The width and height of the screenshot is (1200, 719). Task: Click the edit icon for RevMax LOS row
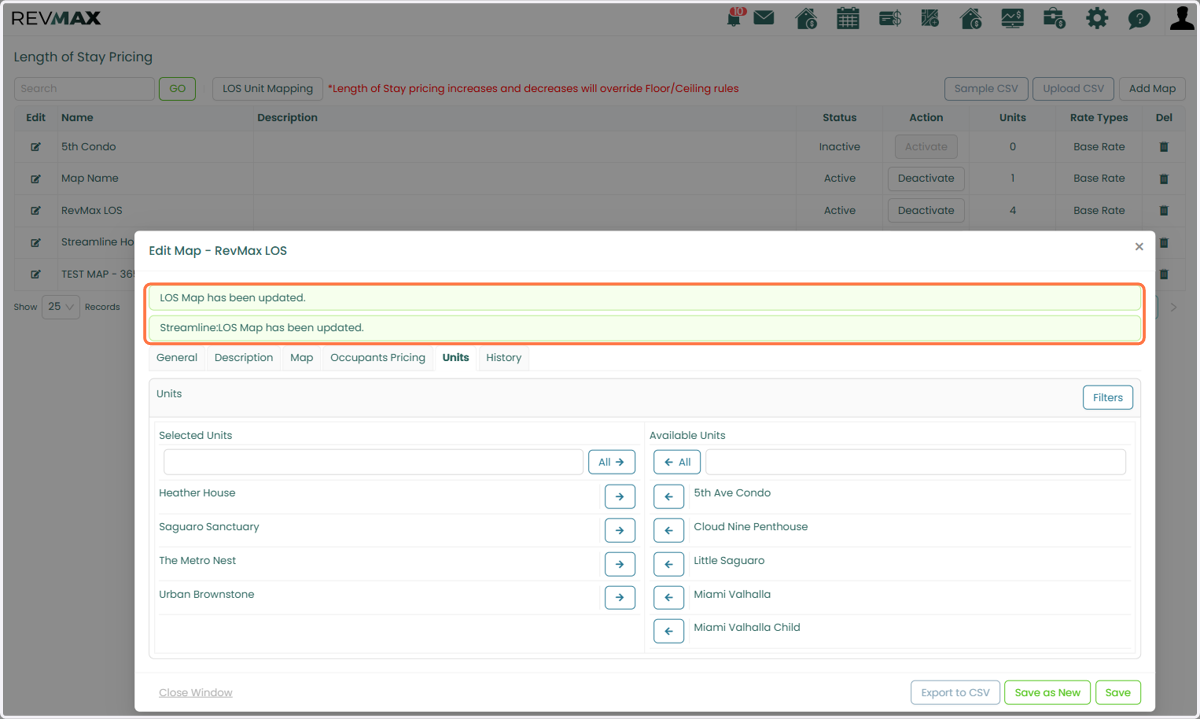tap(36, 211)
